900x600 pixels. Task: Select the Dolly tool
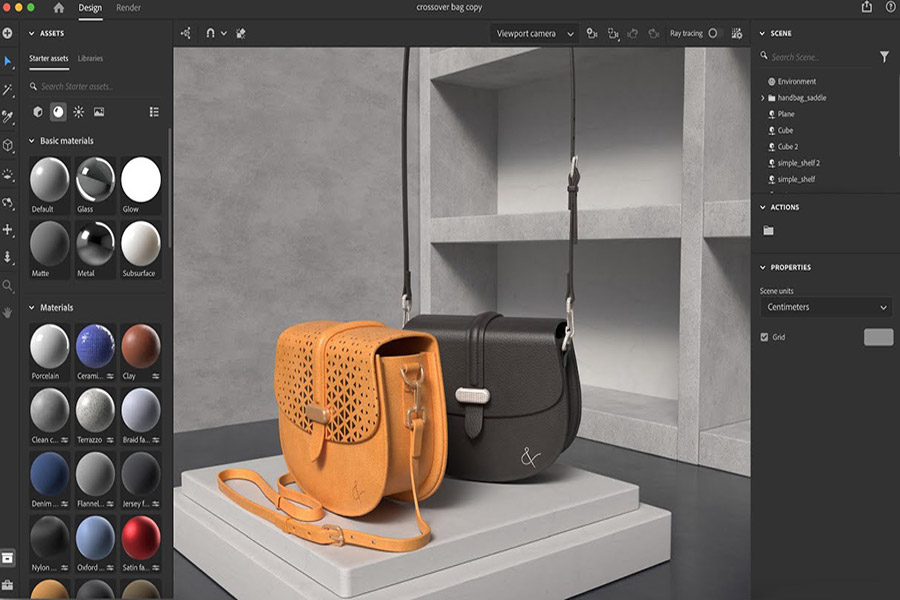click(7, 257)
